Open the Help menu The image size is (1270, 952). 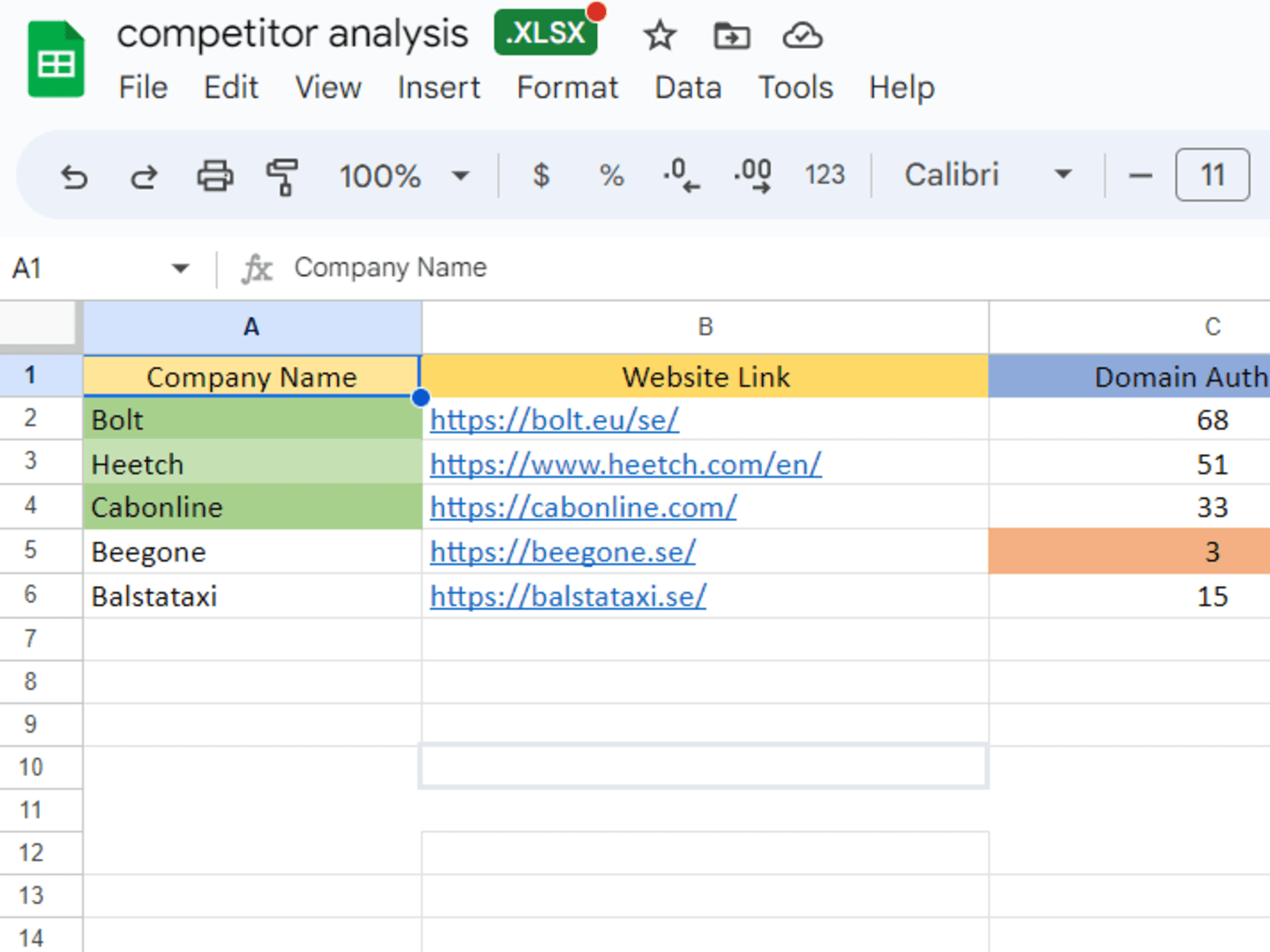click(x=901, y=88)
